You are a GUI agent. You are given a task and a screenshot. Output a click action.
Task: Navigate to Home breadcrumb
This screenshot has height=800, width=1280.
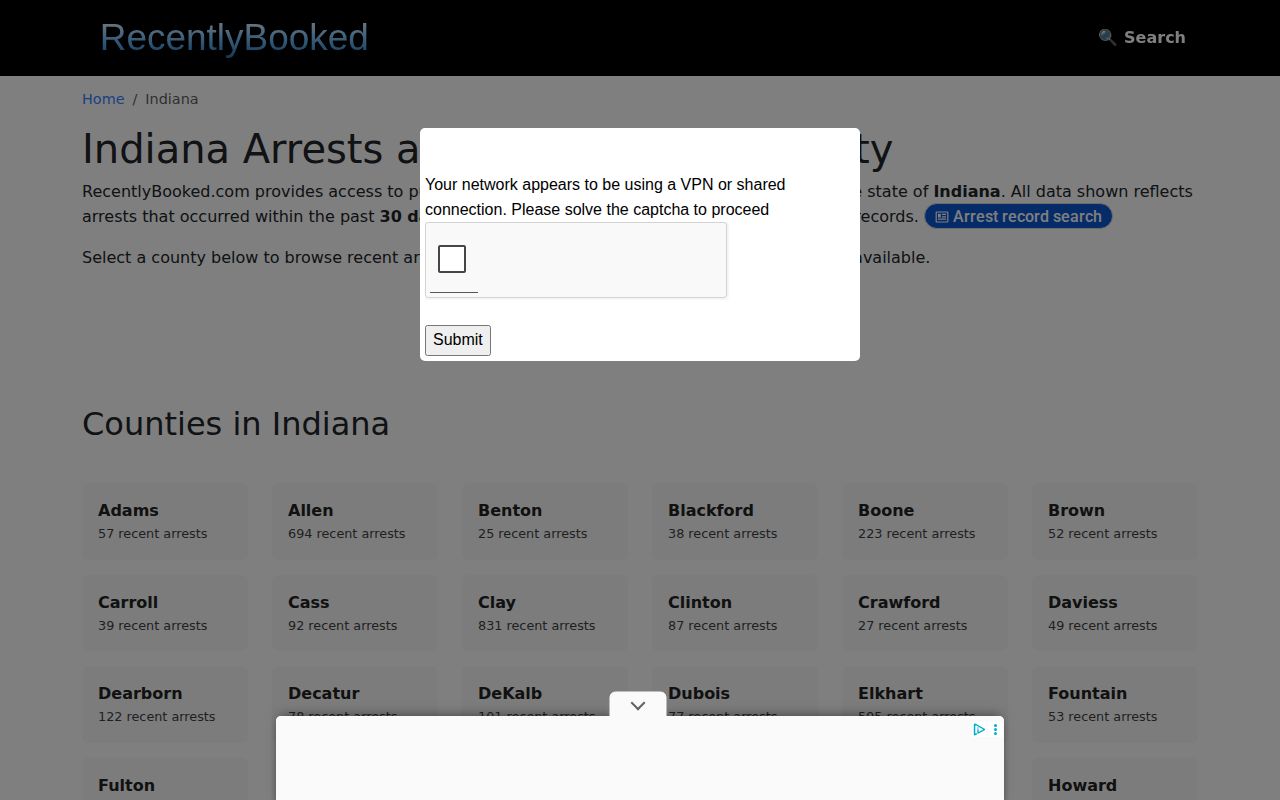pos(103,99)
